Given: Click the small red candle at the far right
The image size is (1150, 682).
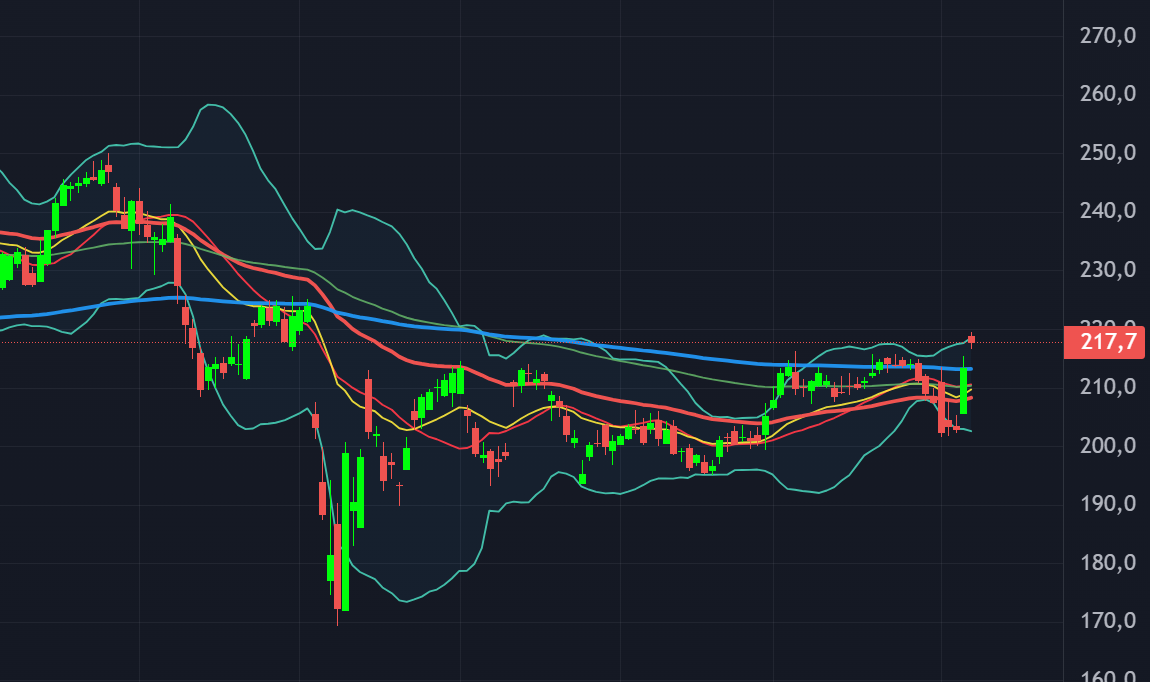Looking at the screenshot, I should coord(971,339).
